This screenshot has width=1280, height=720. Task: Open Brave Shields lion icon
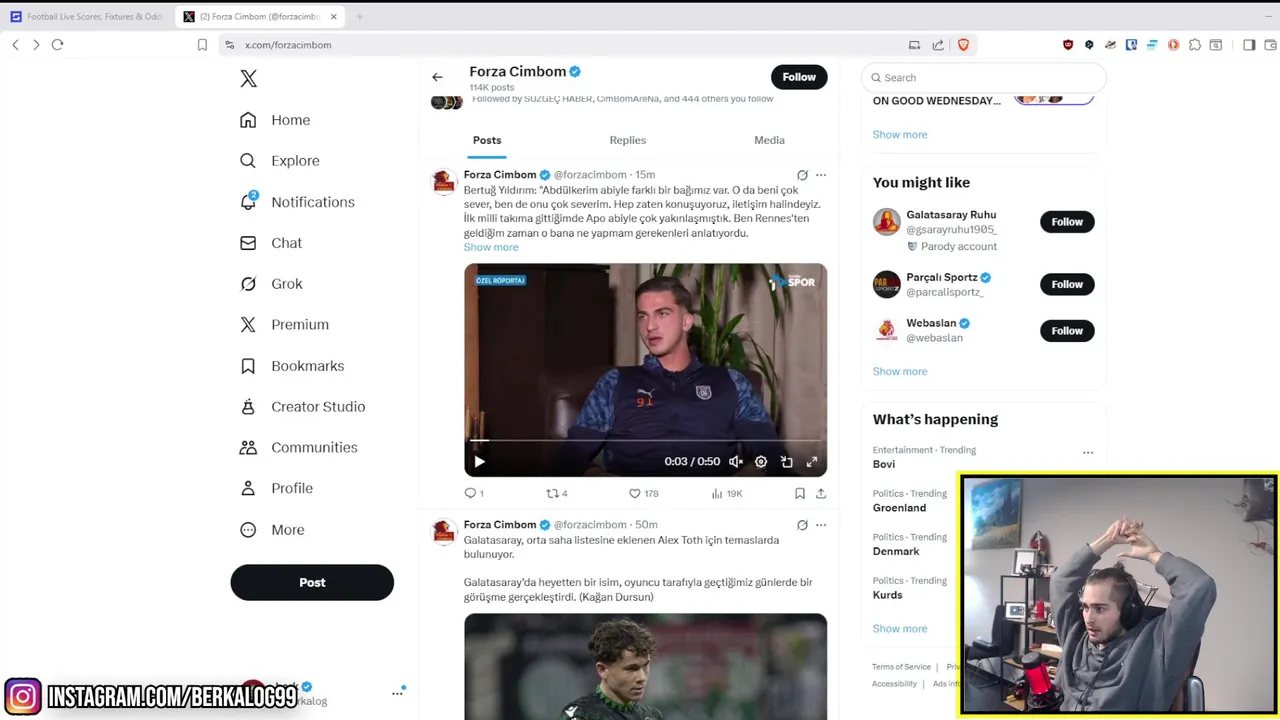coord(964,45)
